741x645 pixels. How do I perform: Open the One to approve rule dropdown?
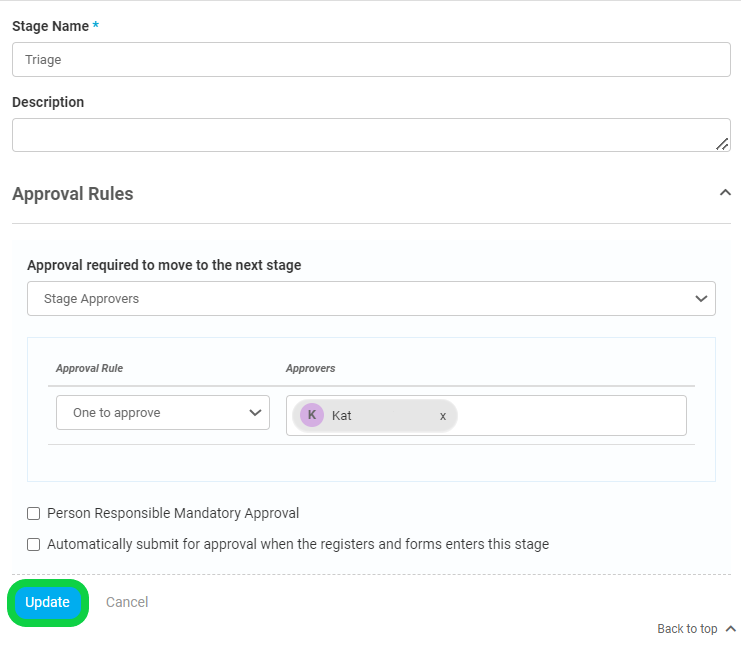click(163, 413)
